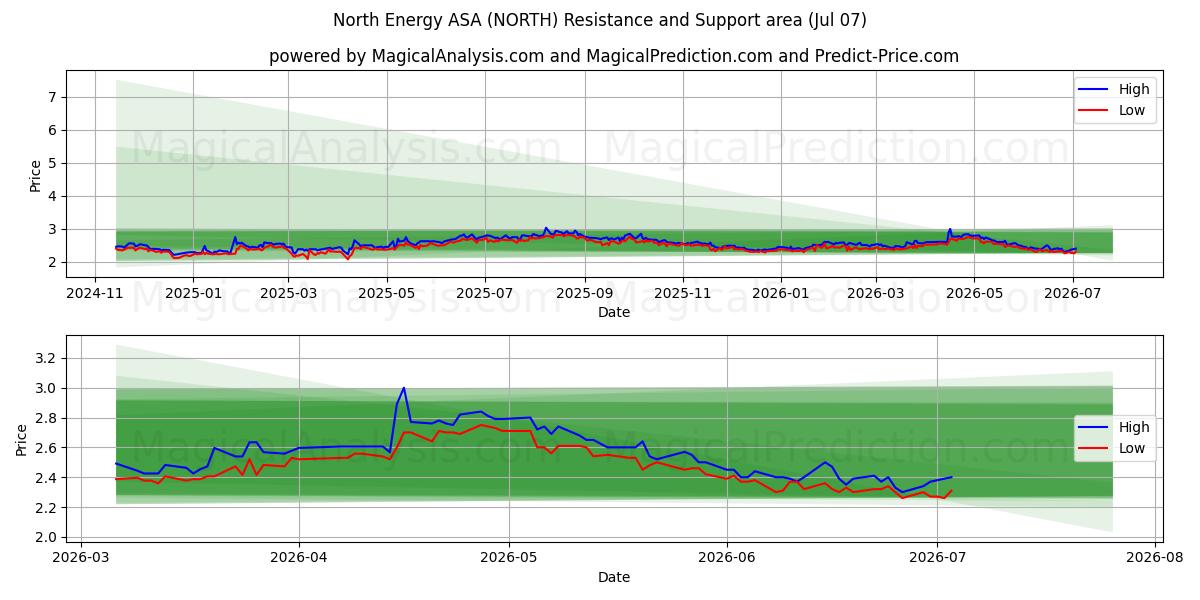The image size is (1200, 600).
Task: Click the '2.6' y-axis tick on bottom chart
Action: [x=44, y=448]
